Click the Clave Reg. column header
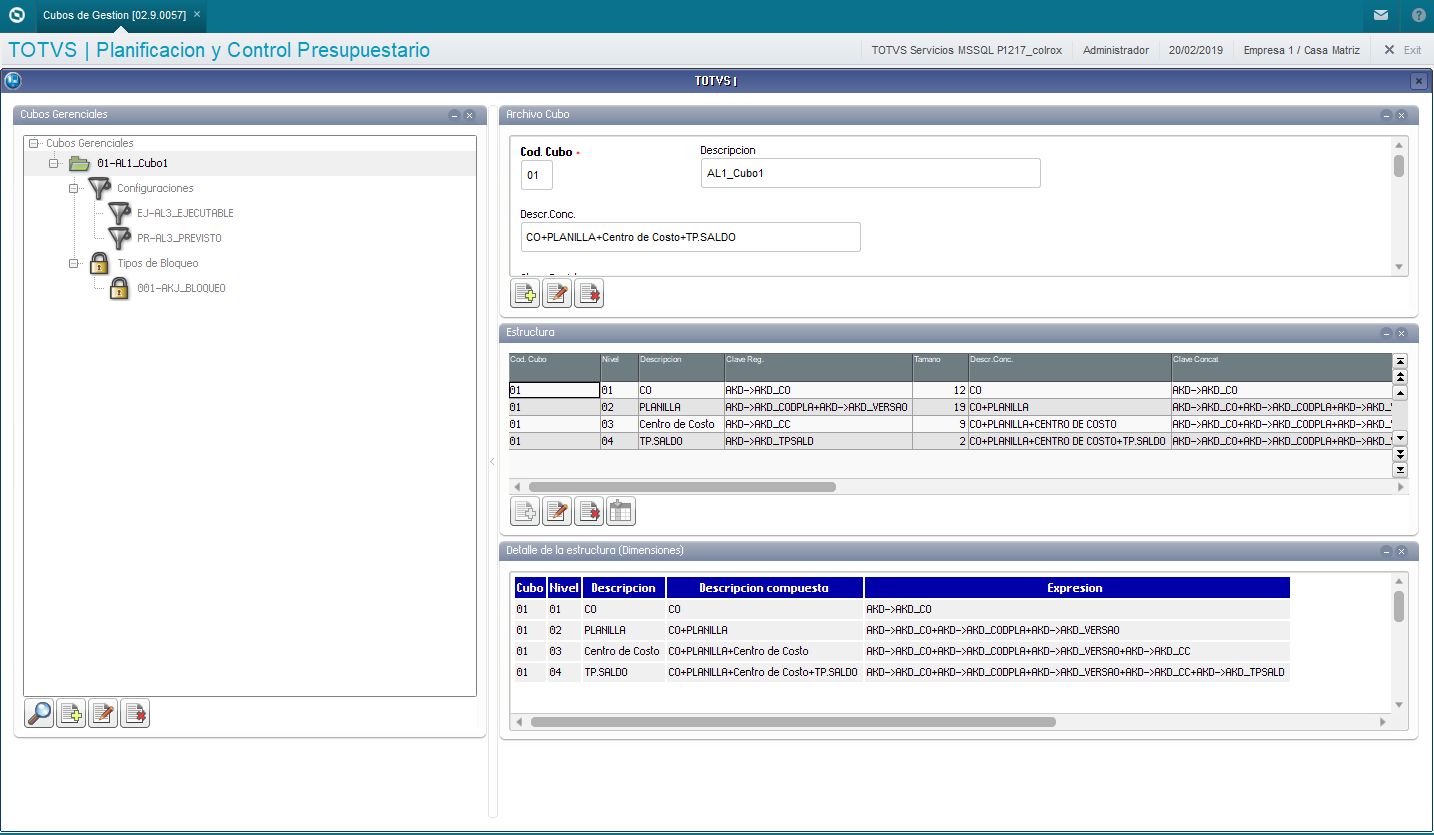Image resolution: width=1434 pixels, height=835 pixels. coord(818,367)
